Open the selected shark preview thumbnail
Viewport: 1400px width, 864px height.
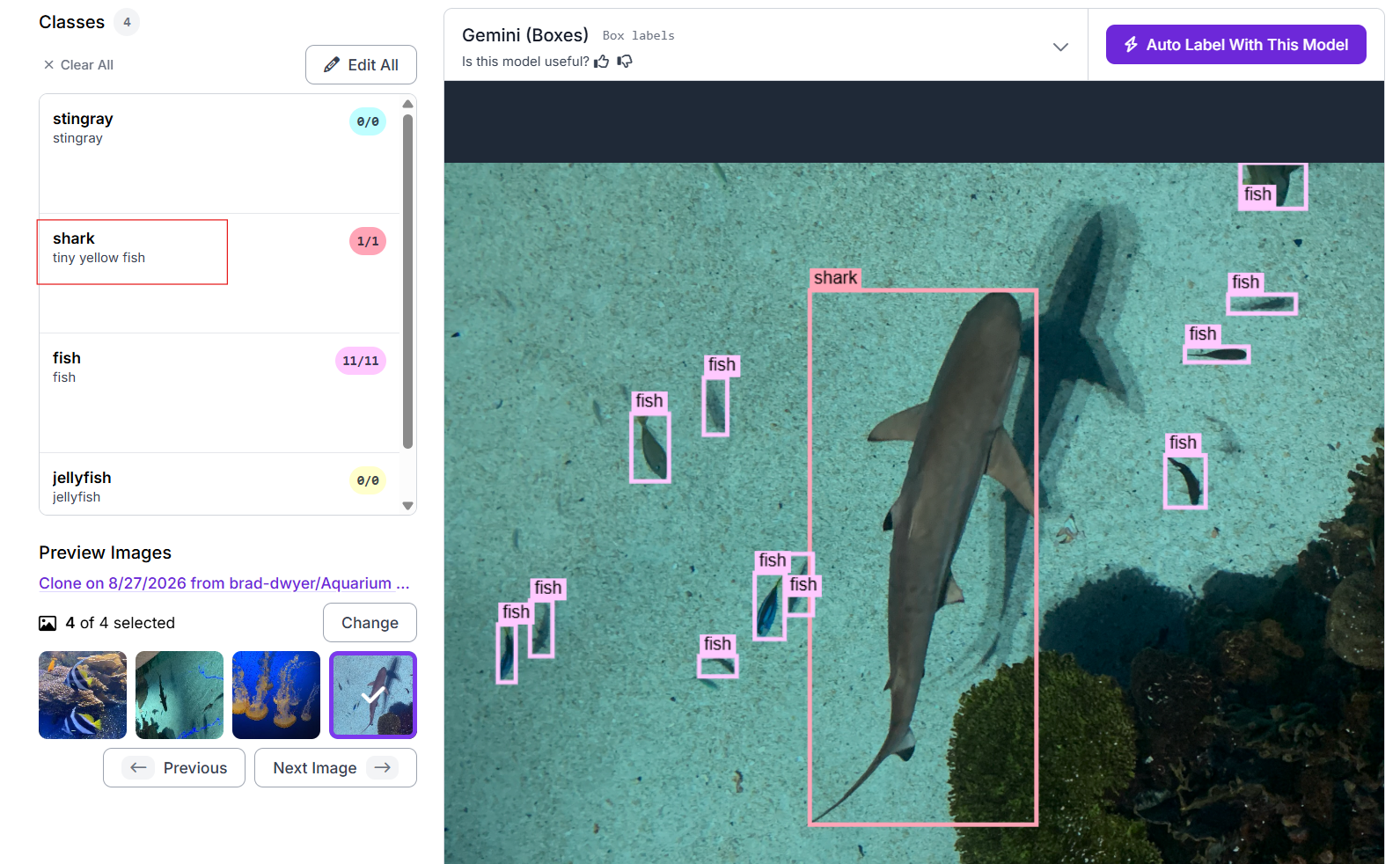tap(373, 695)
